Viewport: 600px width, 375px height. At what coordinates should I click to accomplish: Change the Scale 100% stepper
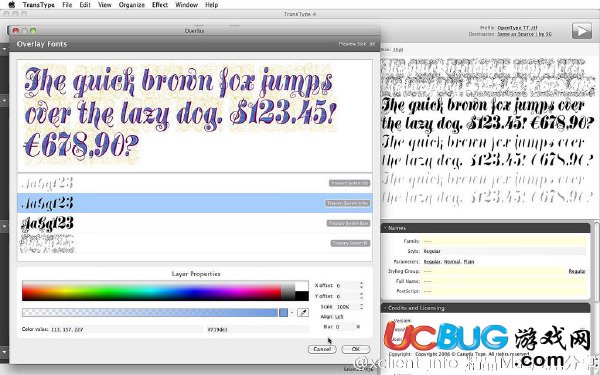(x=361, y=307)
